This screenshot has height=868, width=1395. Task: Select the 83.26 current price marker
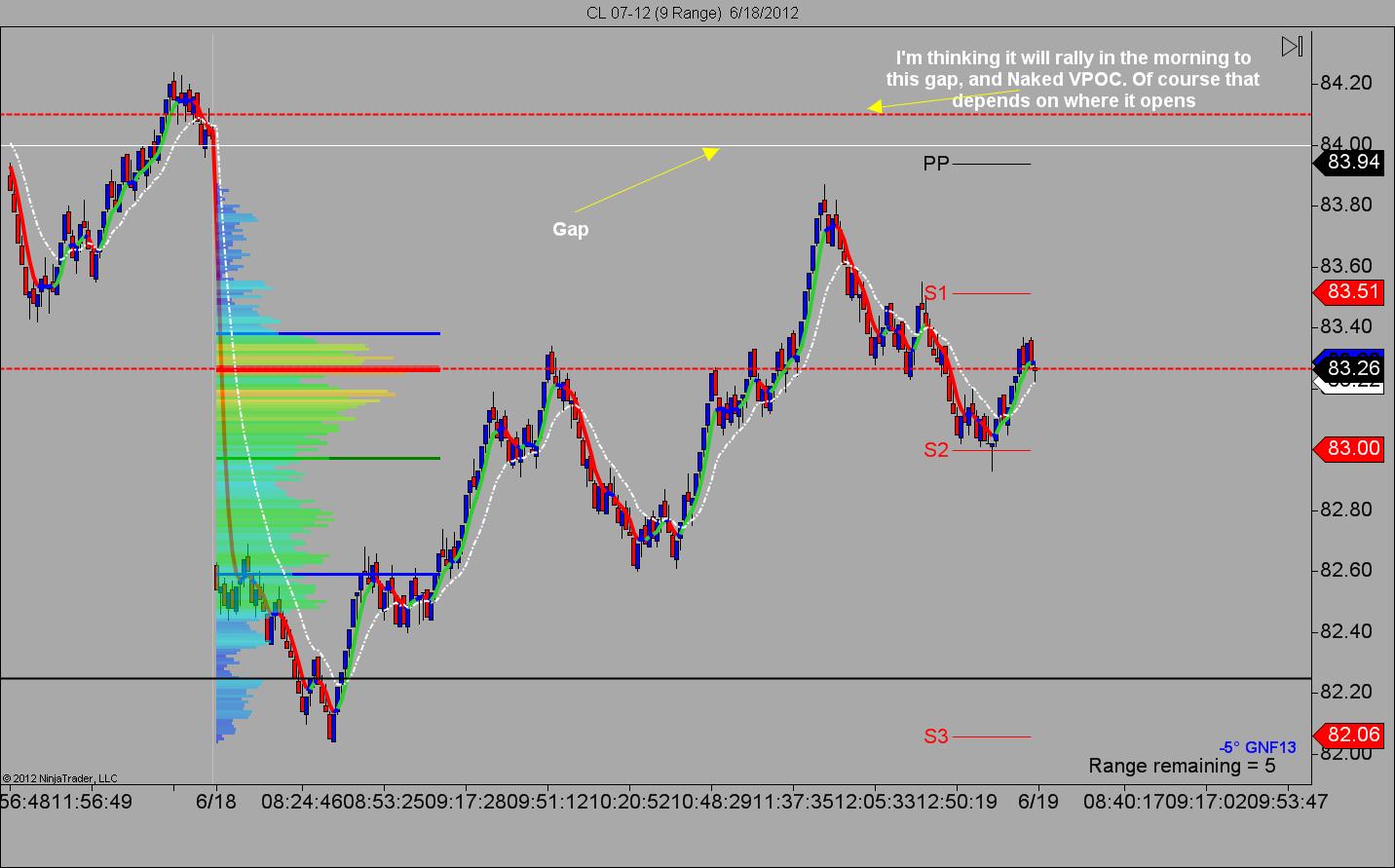point(1349,368)
